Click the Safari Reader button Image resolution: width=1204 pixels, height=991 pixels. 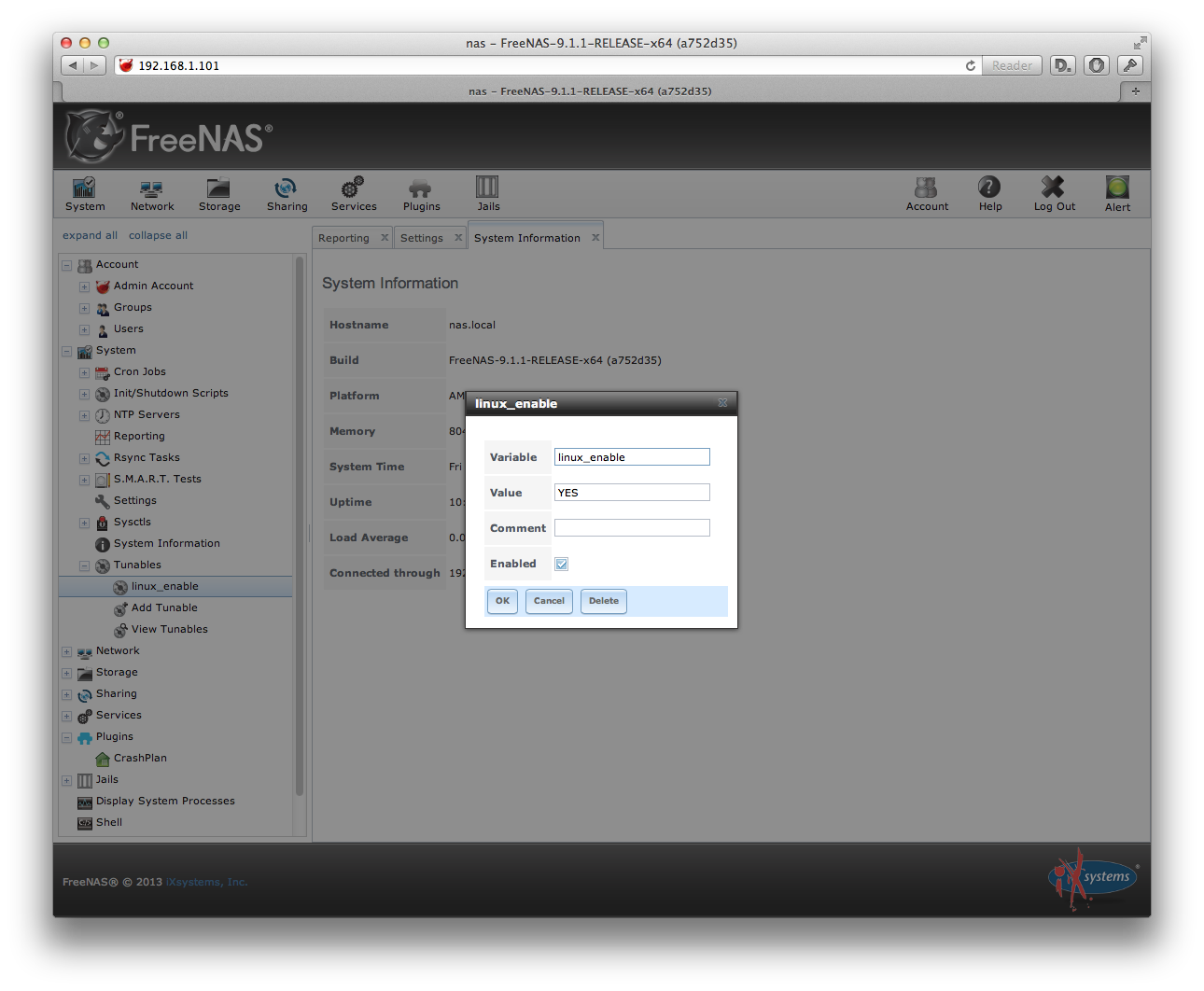pos(1012,65)
